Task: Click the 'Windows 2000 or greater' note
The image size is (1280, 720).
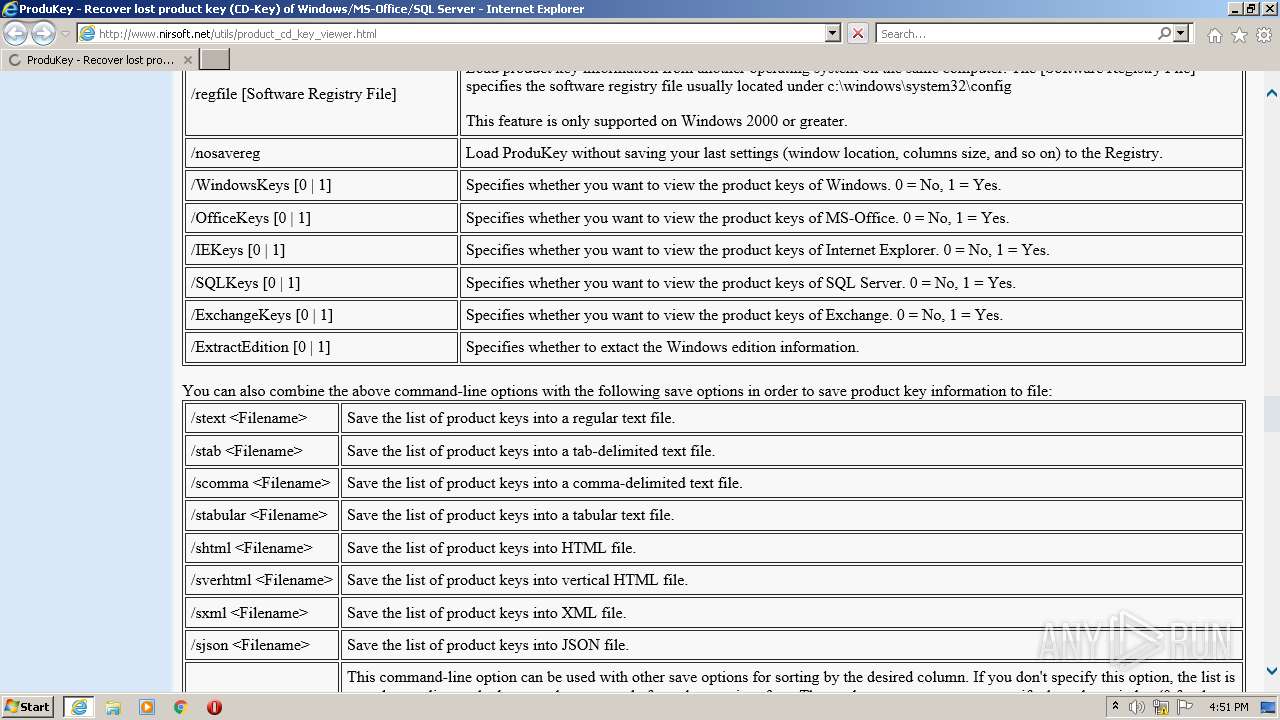Action: coord(656,121)
